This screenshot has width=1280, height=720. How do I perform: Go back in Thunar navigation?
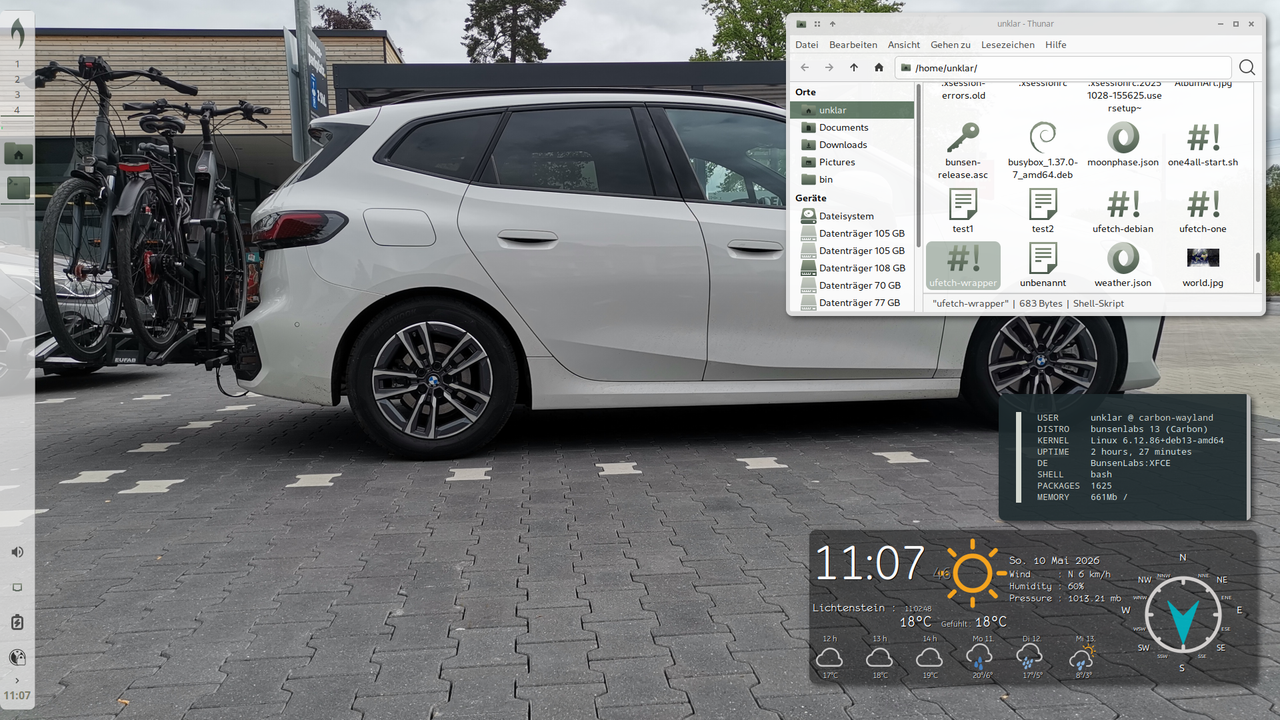pos(805,67)
